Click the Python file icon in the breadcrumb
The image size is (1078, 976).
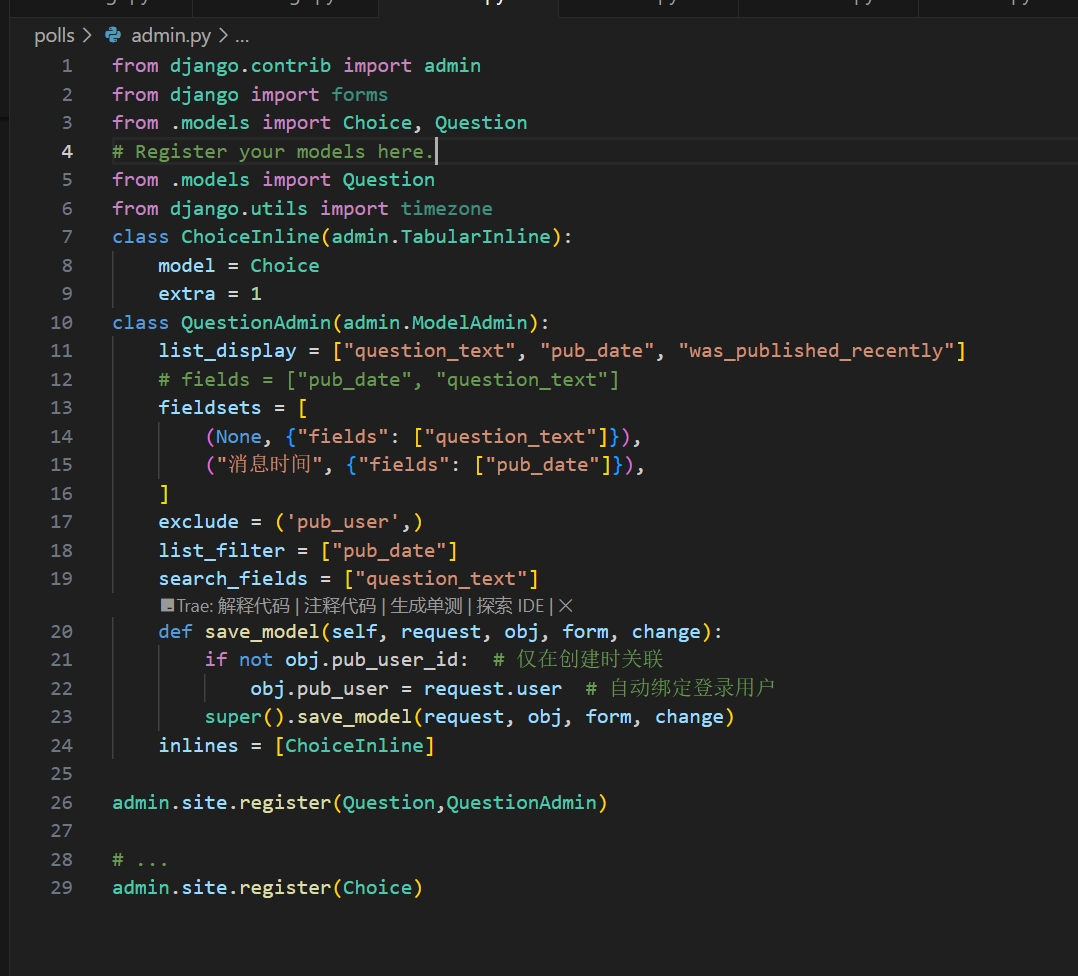pos(113,35)
